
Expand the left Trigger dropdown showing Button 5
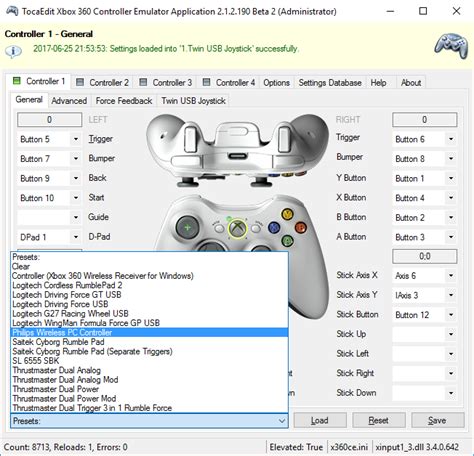click(x=76, y=139)
